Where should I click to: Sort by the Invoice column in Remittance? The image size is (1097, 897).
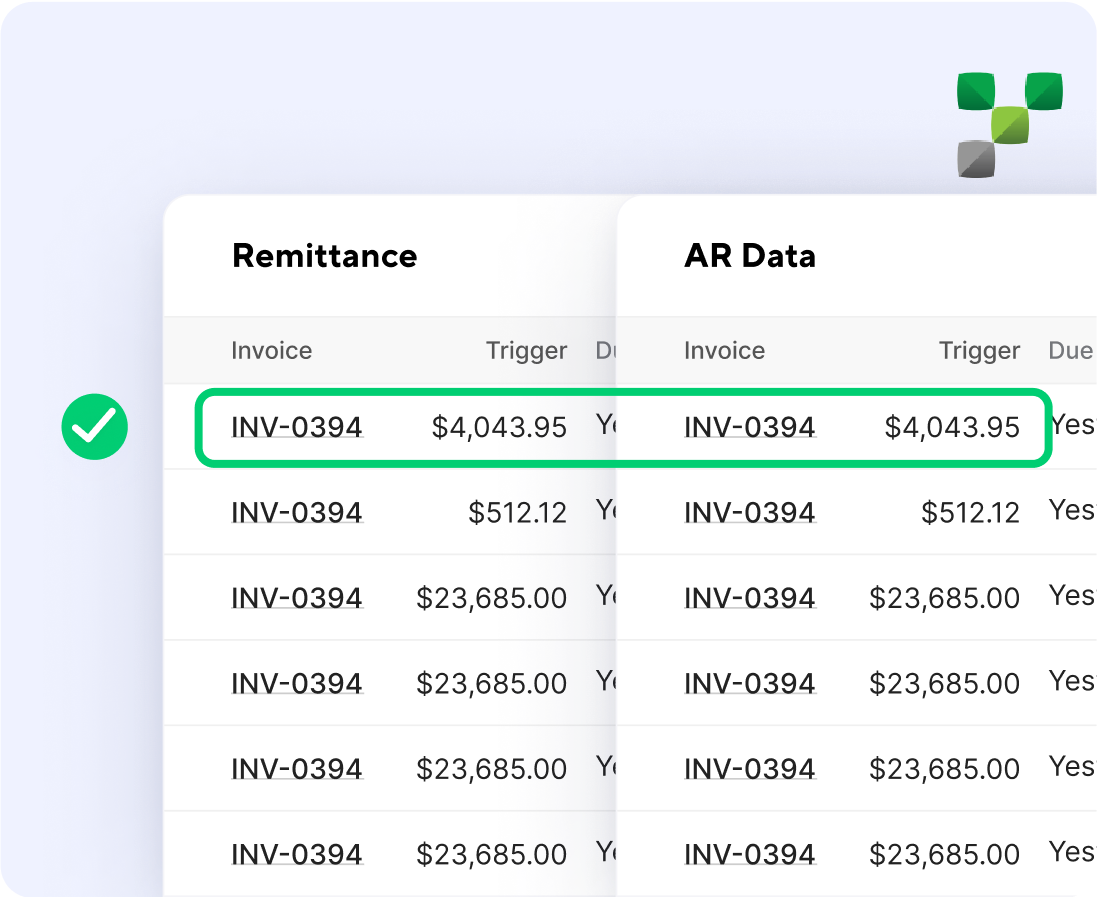point(271,351)
